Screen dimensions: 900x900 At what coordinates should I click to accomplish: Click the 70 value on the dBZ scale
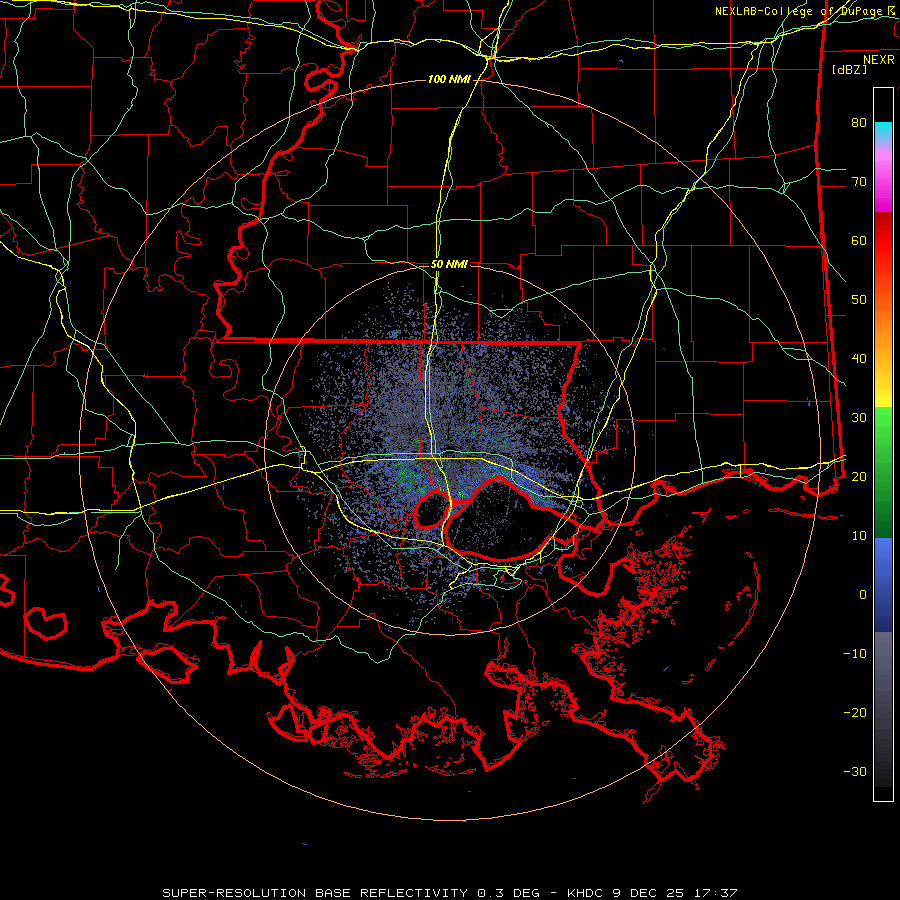click(859, 182)
